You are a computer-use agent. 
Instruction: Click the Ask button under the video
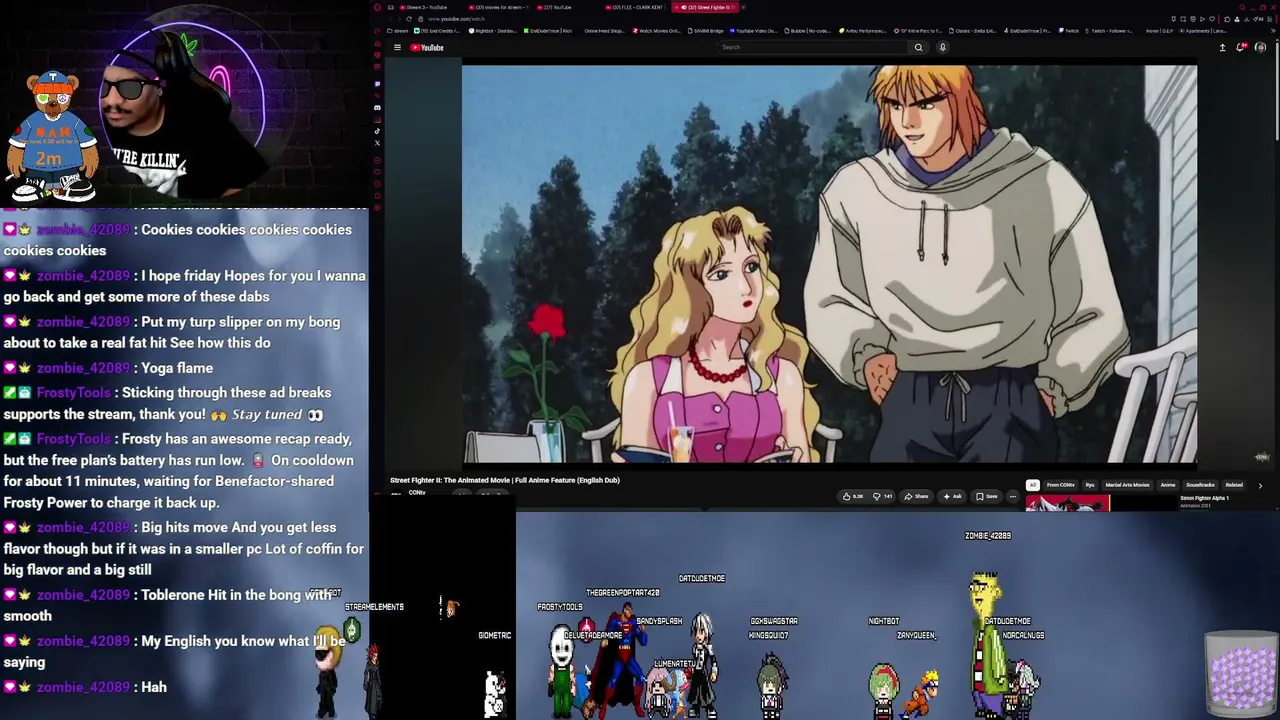952,496
